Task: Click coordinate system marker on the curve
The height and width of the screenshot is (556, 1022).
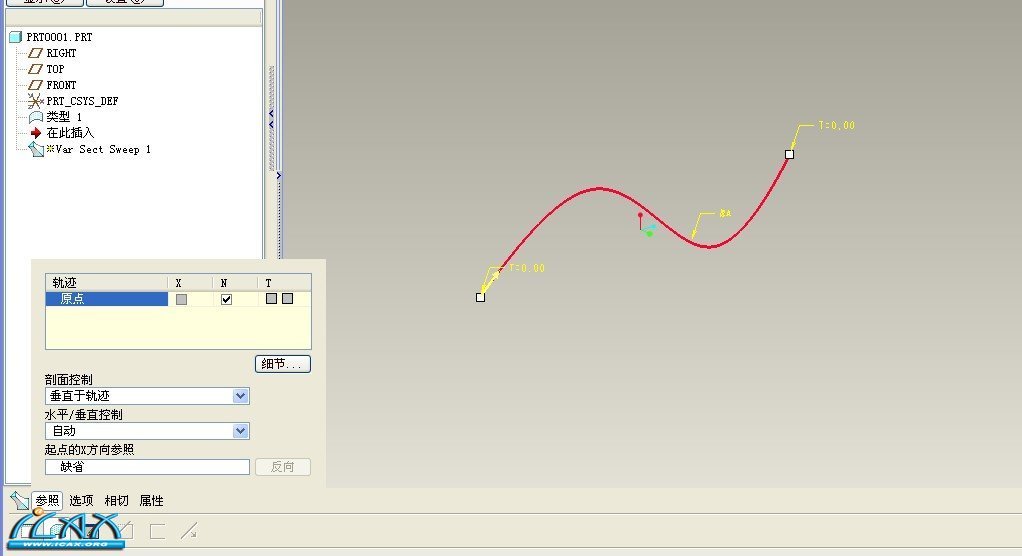Action: (x=646, y=224)
